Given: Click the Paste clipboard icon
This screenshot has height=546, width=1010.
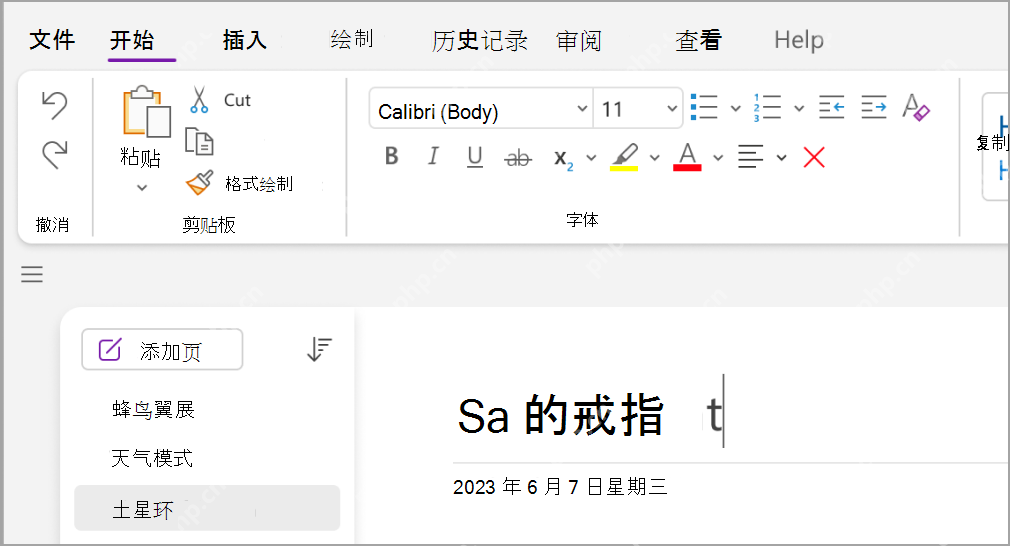Looking at the screenshot, I should click(146, 112).
